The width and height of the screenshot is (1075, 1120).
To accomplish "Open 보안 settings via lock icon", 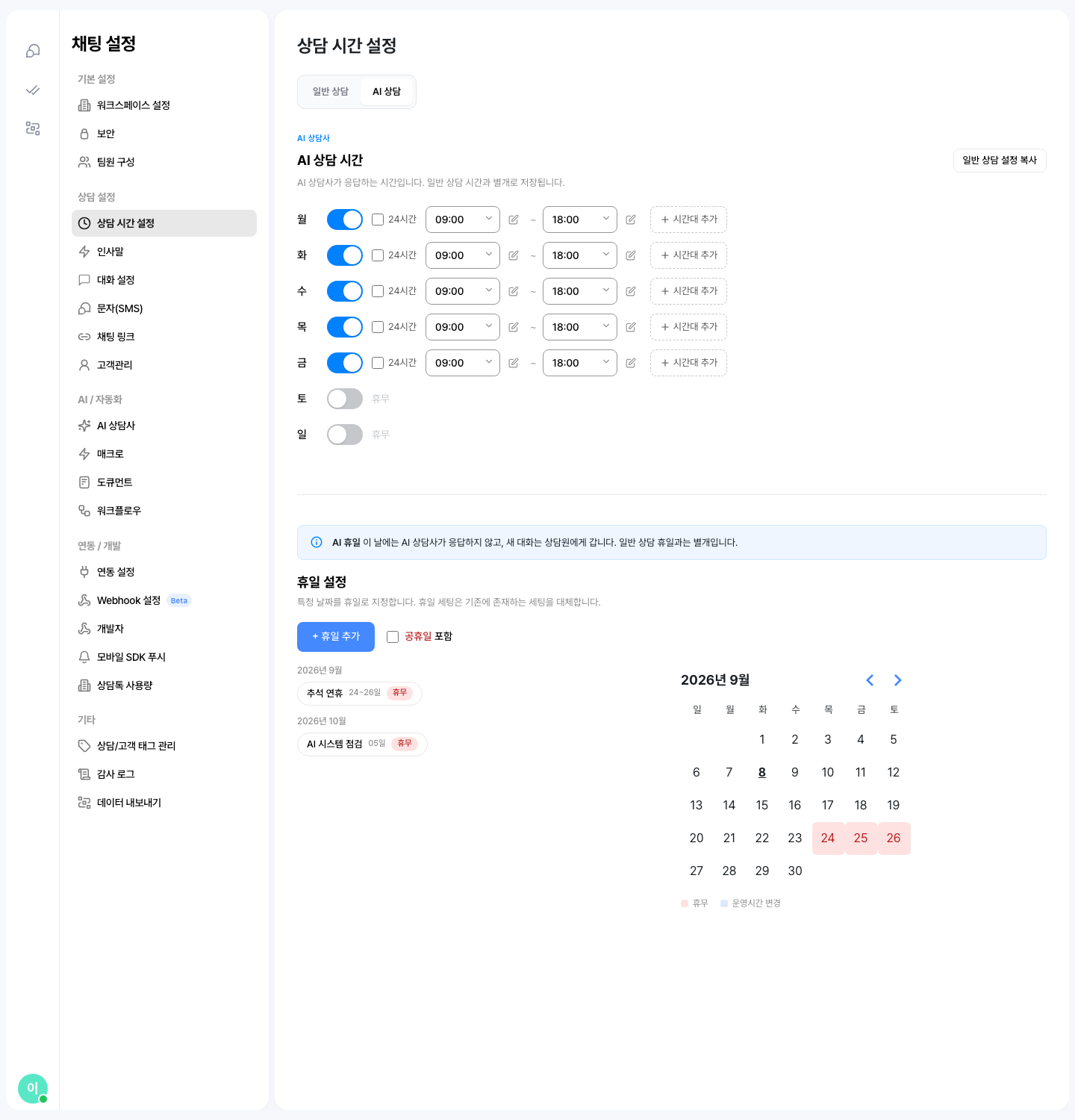I will coord(164,134).
